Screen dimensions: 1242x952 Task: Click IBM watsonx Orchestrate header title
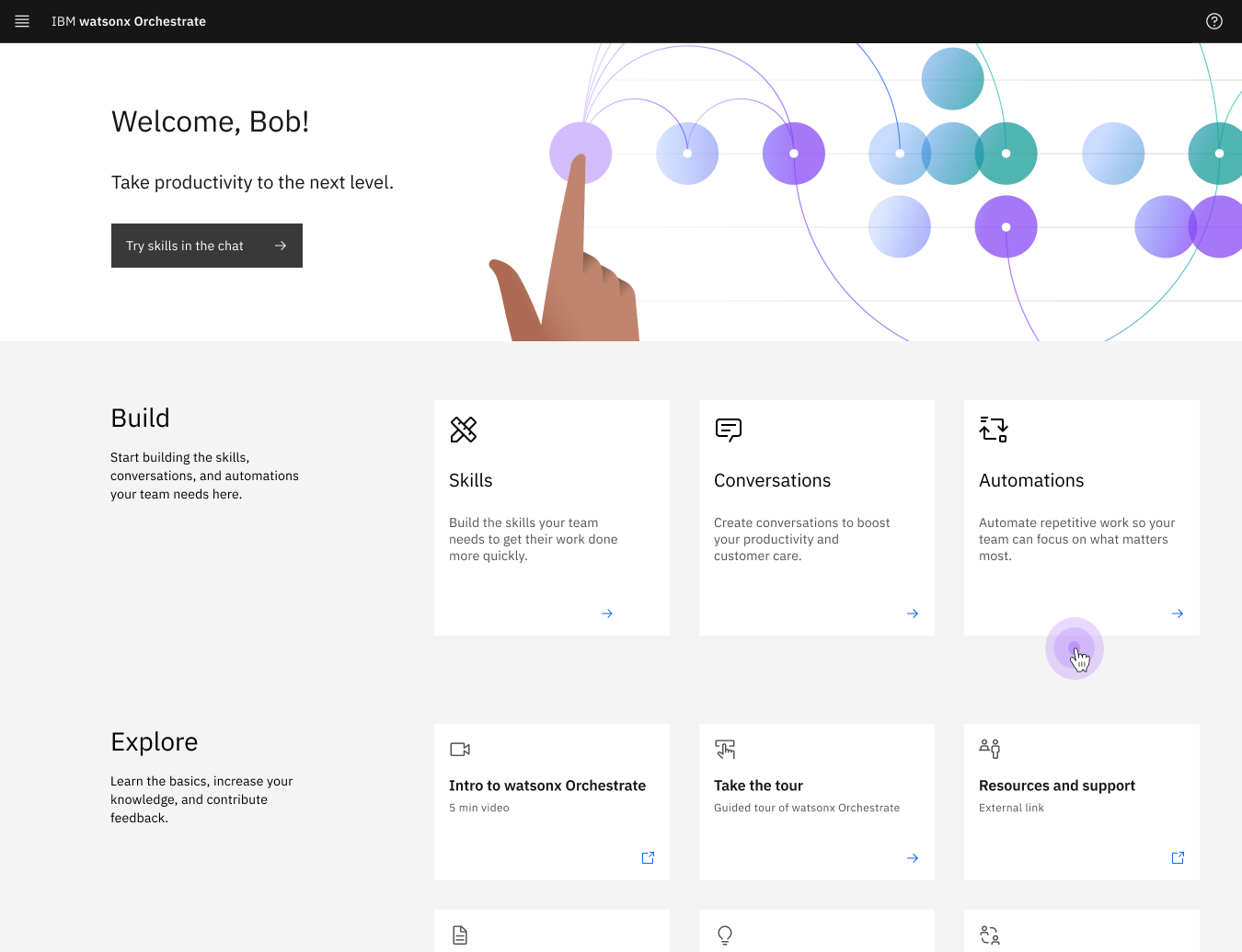click(x=129, y=21)
